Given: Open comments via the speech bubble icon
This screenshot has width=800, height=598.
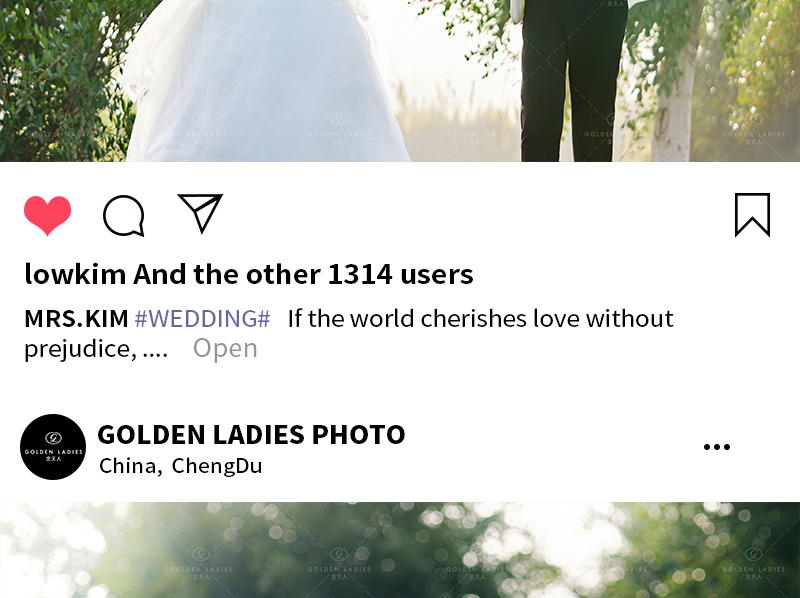Looking at the screenshot, I should point(123,215).
